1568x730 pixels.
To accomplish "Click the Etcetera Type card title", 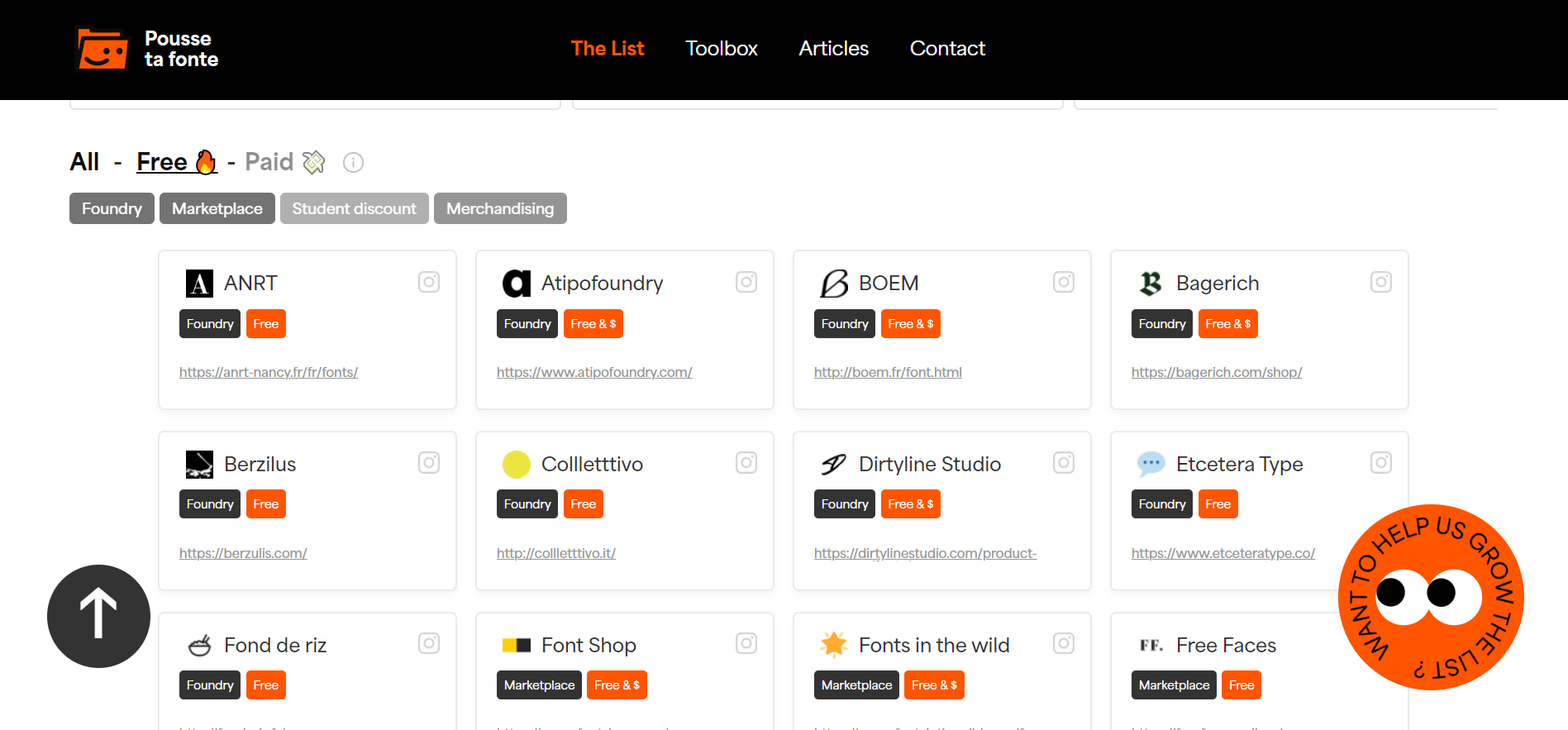I will point(1239,465).
